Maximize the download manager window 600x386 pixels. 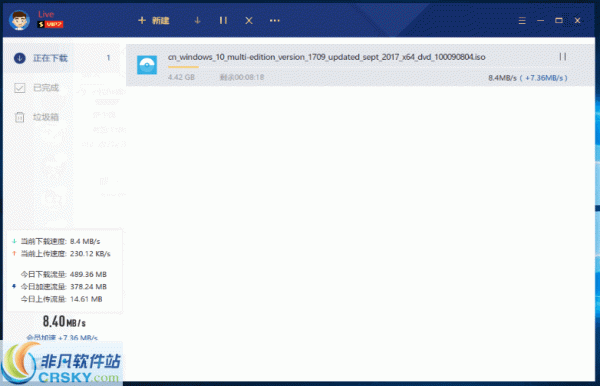point(559,20)
